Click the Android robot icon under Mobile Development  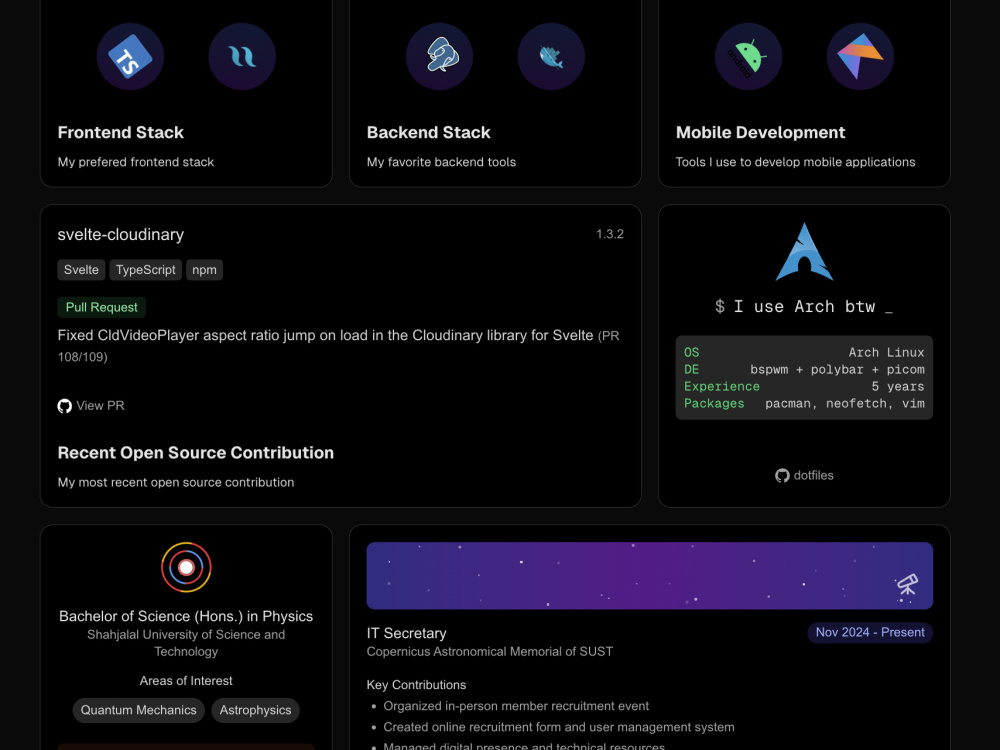pyautogui.click(x=748, y=56)
